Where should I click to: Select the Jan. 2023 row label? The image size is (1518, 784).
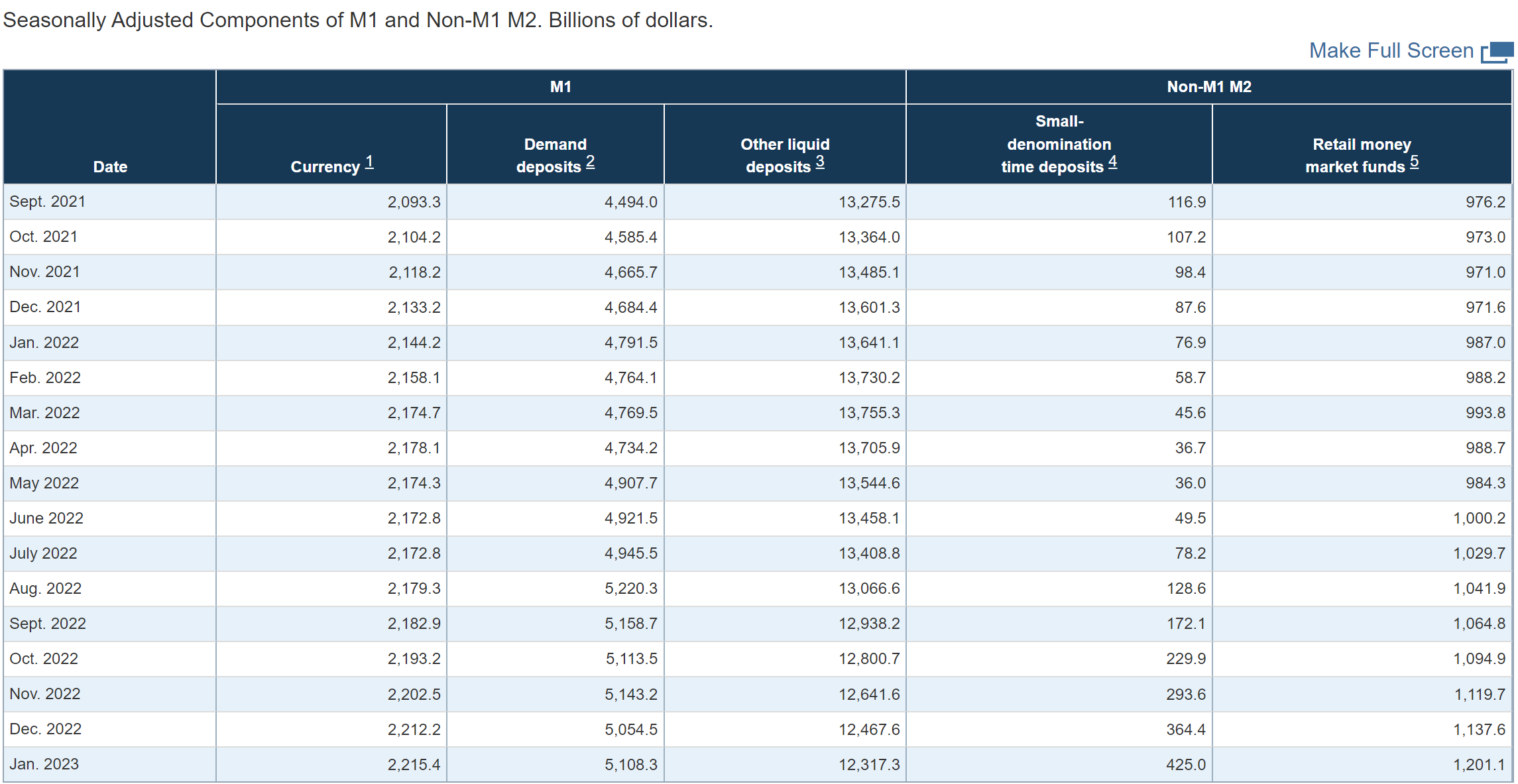pos(44,764)
